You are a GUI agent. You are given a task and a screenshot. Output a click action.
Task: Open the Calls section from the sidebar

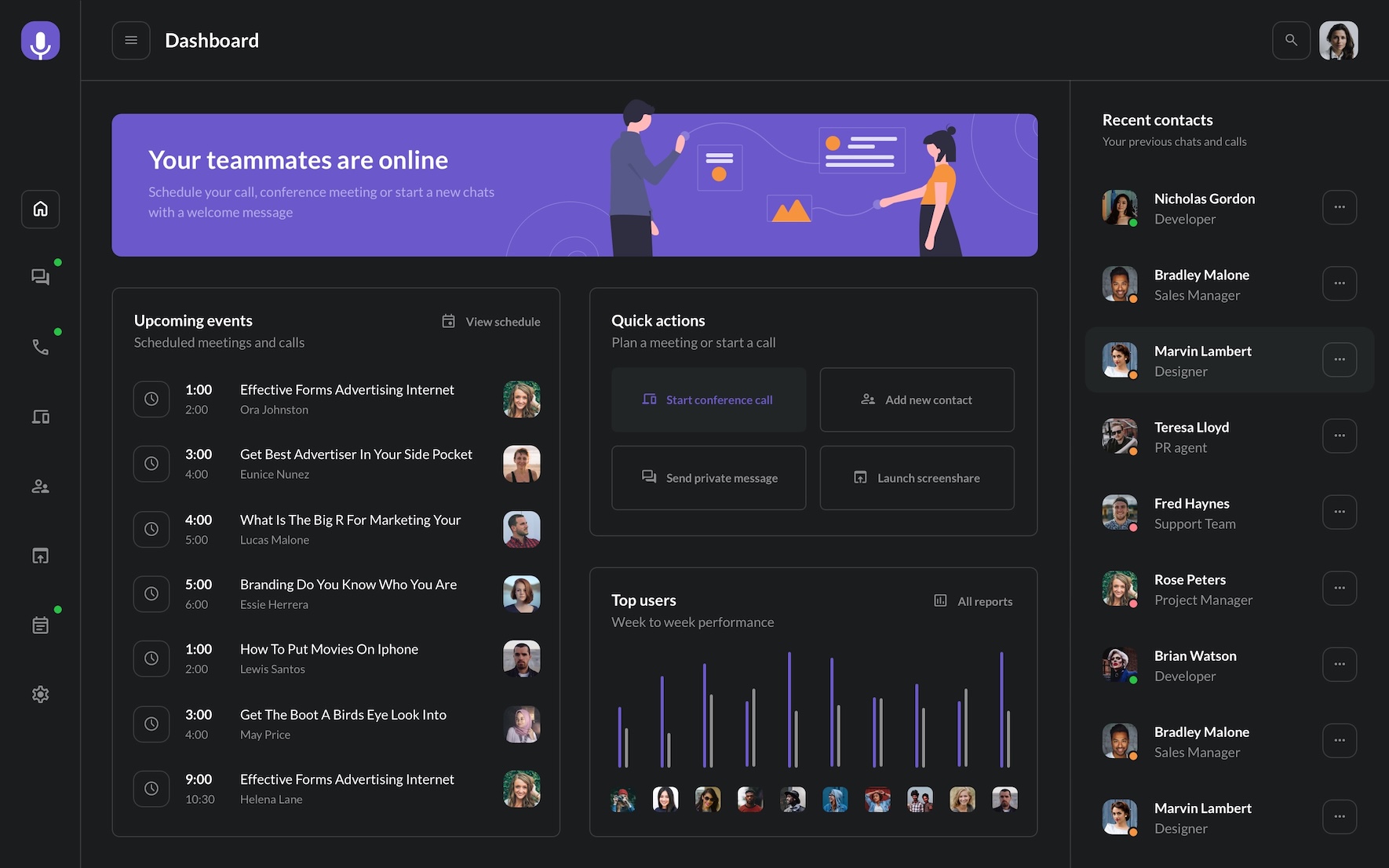point(40,346)
